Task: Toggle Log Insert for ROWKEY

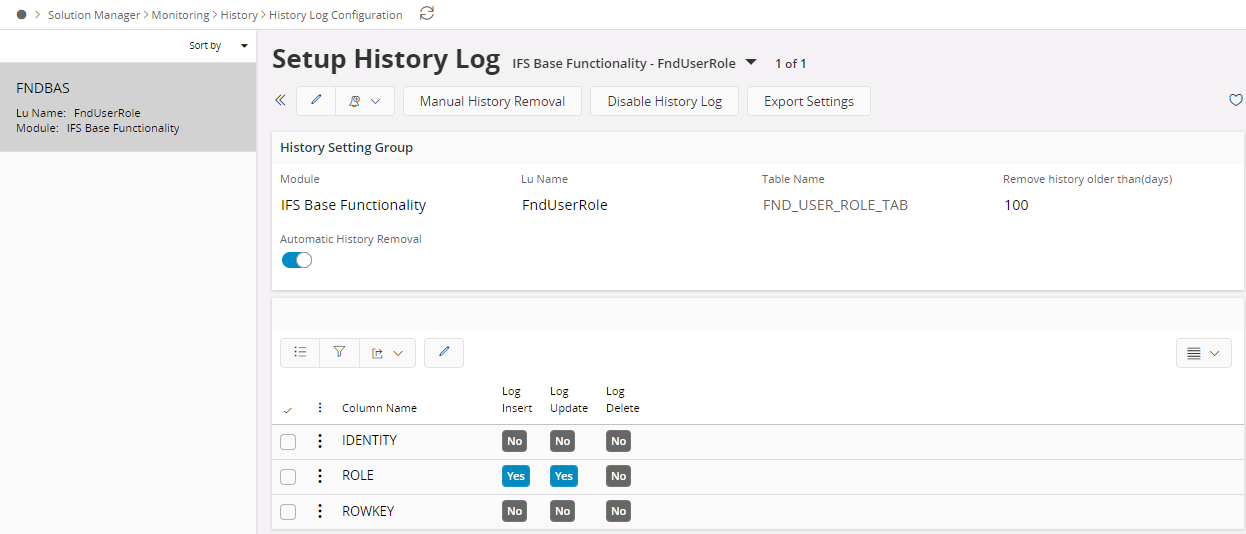Action: click(x=515, y=511)
